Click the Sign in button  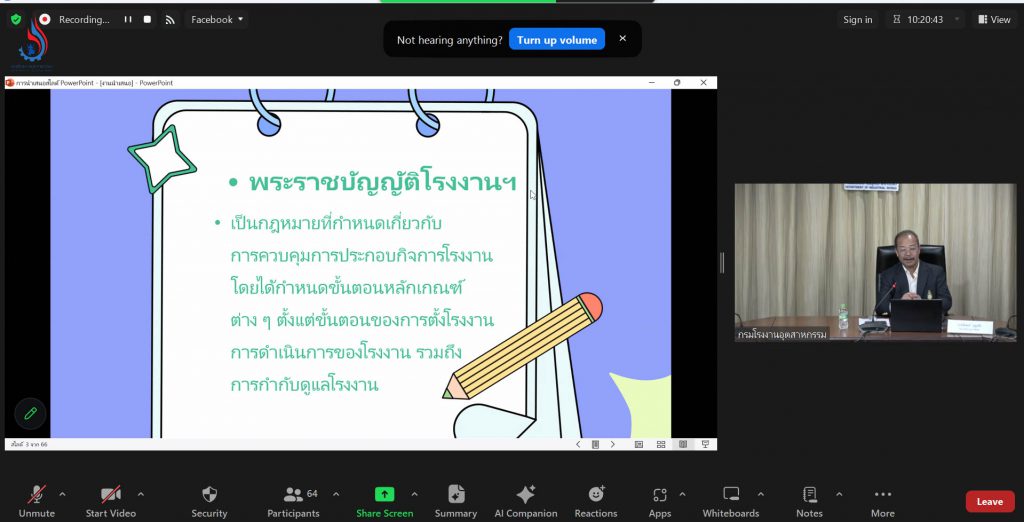[x=857, y=20]
